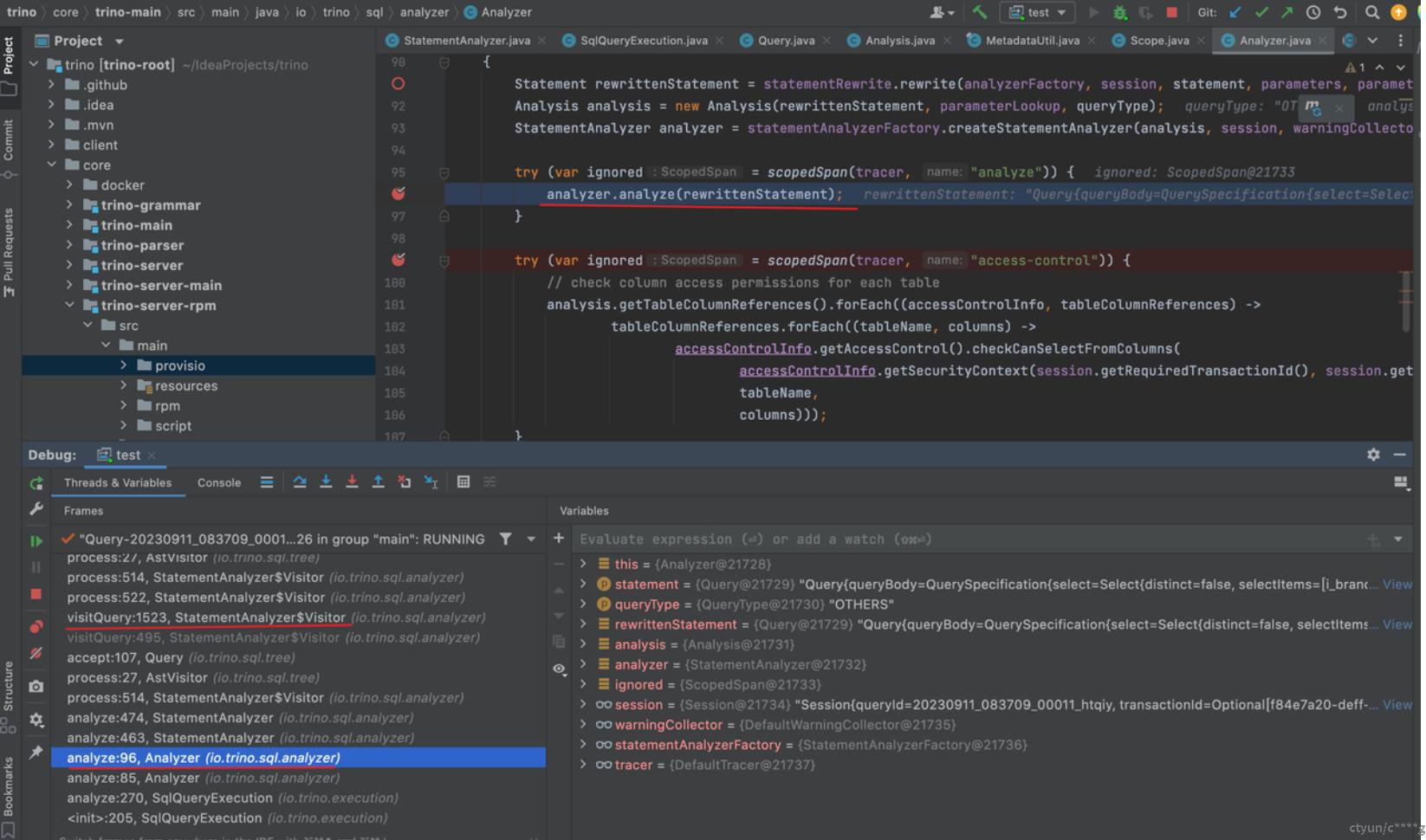
Task: Toggle breakpoint at analyzer.analyze line 96
Action: (398, 193)
